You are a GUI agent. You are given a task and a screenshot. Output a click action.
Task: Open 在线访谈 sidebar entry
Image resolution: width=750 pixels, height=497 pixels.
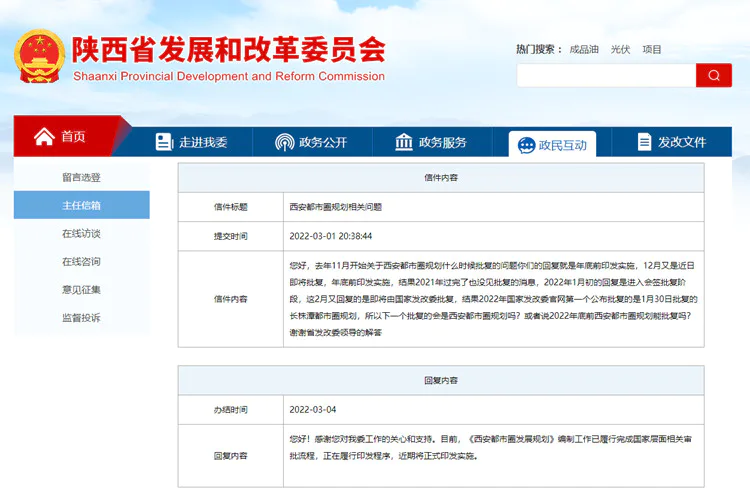pyautogui.click(x=81, y=233)
